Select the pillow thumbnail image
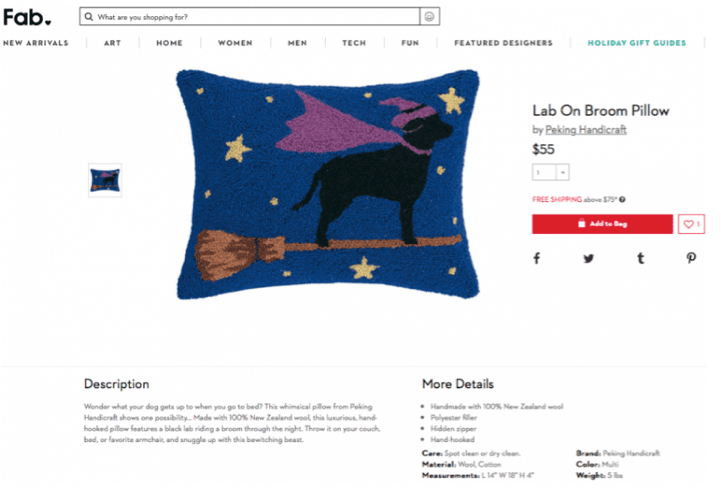The height and width of the screenshot is (493, 721). 105,180
